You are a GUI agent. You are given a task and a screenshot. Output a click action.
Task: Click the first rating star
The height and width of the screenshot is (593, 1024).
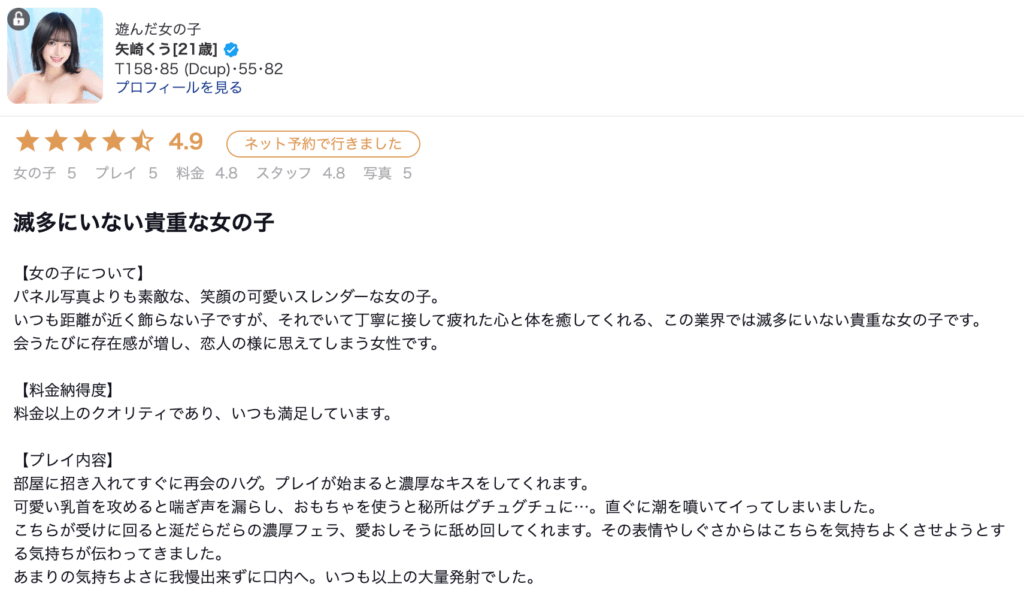tap(27, 142)
